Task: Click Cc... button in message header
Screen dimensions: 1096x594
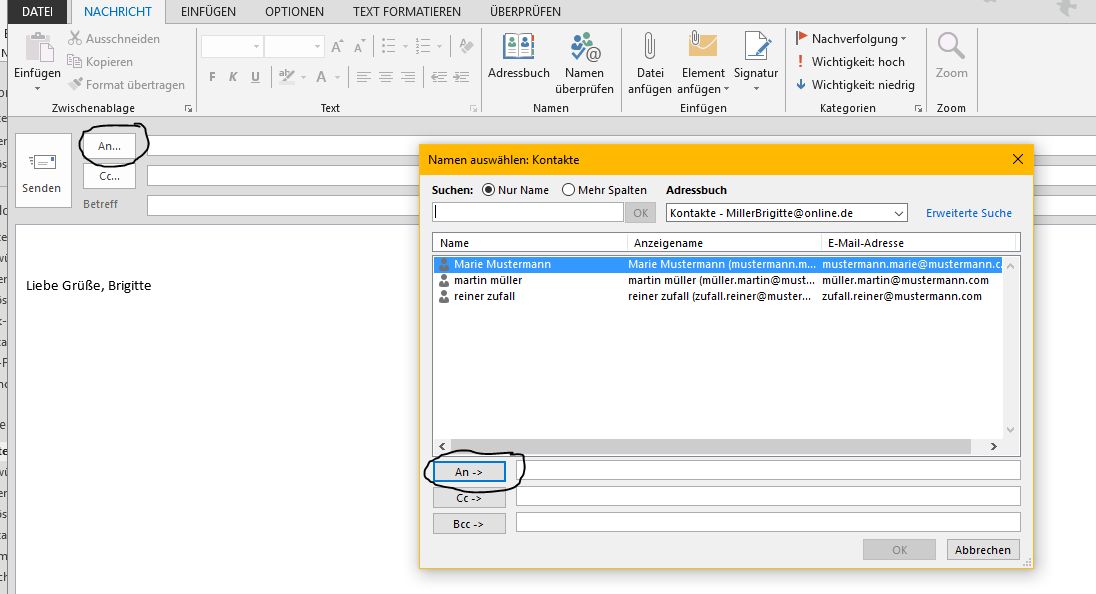Action: (109, 176)
